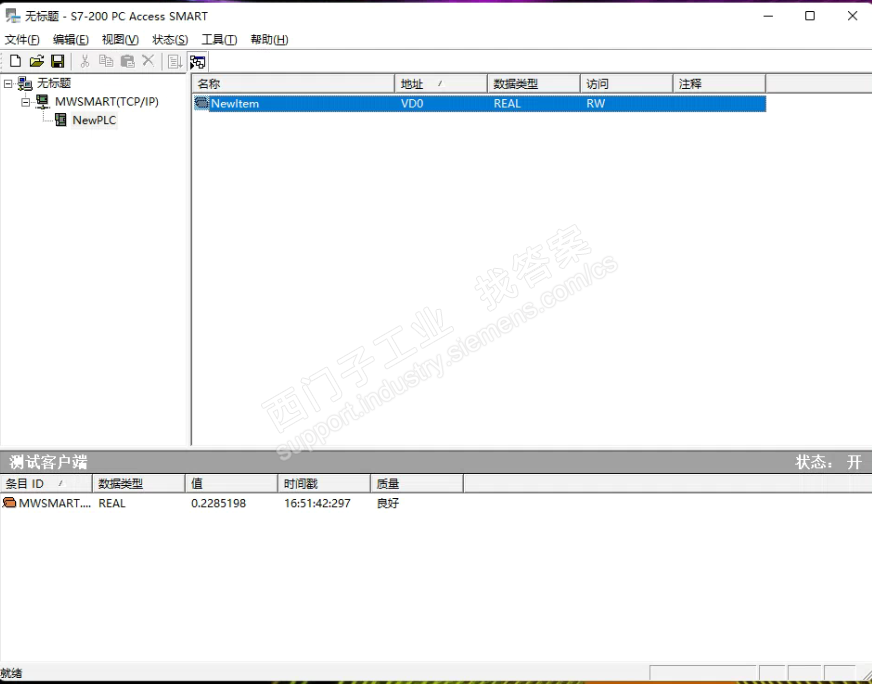Image resolution: width=872 pixels, height=684 pixels.
Task: Click the 16:51:42:297 timestamp cell
Action: coord(318,503)
